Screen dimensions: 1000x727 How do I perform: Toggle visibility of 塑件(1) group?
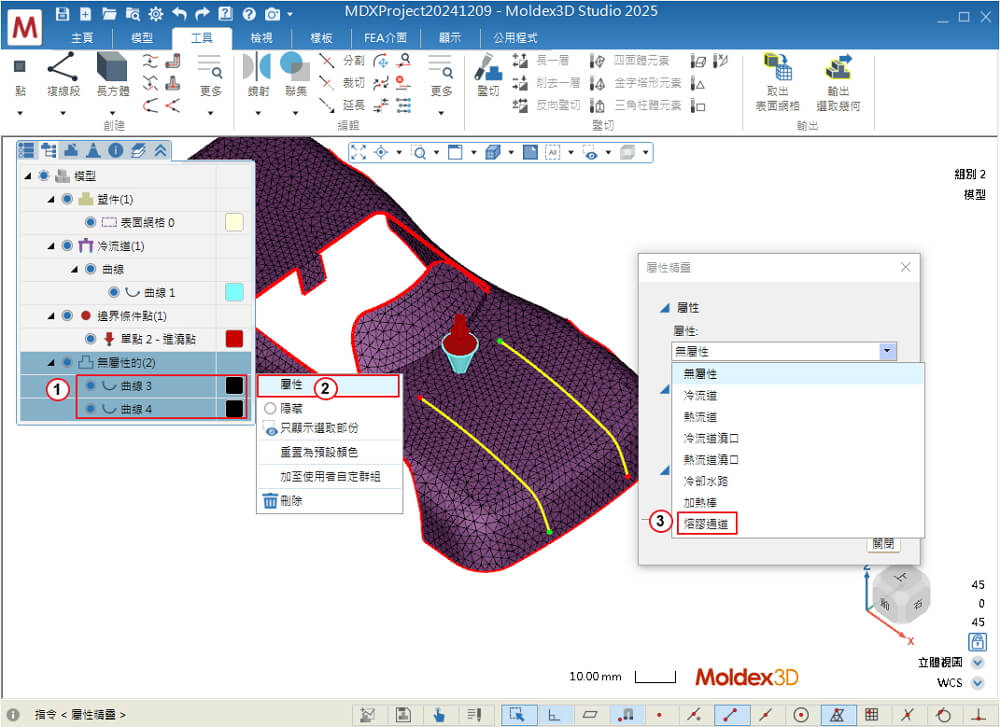coord(67,199)
